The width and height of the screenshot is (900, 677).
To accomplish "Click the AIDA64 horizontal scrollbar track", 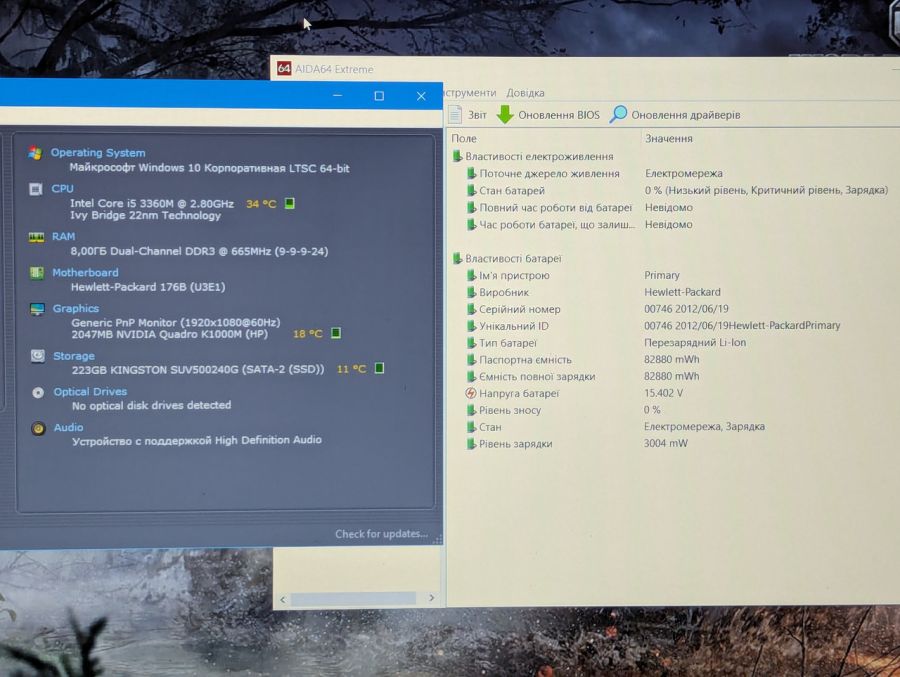I will [x=354, y=599].
